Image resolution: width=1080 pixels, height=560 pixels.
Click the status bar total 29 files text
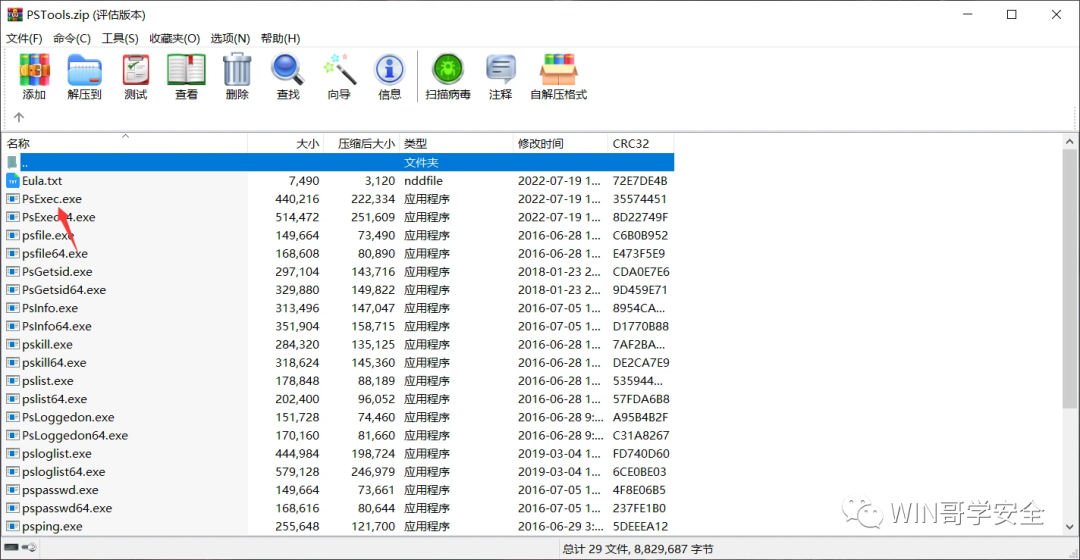638,549
